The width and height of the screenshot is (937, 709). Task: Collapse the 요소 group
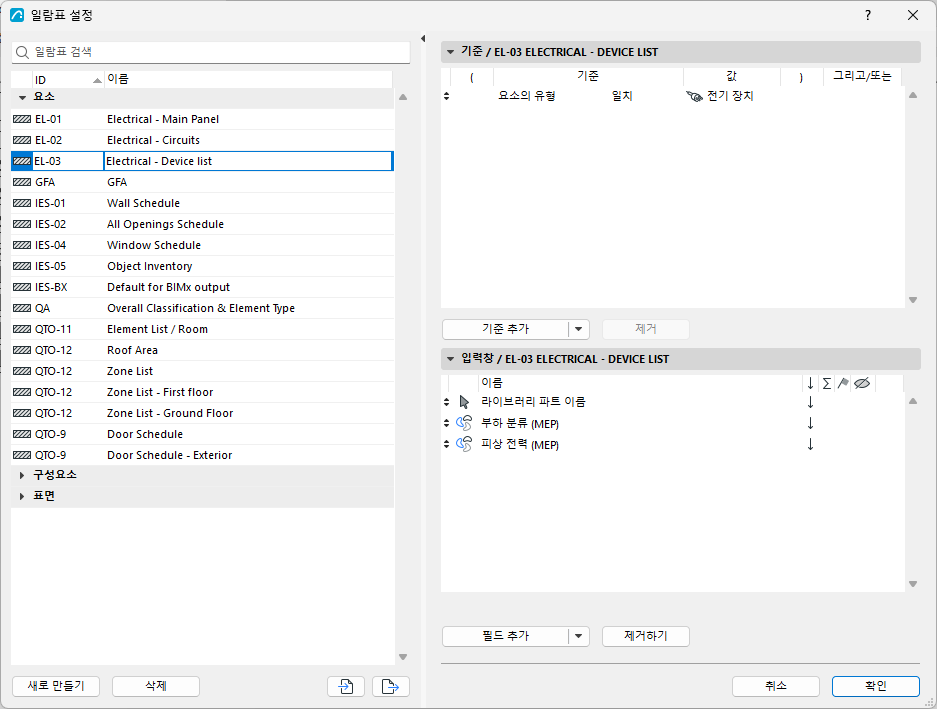coord(22,97)
